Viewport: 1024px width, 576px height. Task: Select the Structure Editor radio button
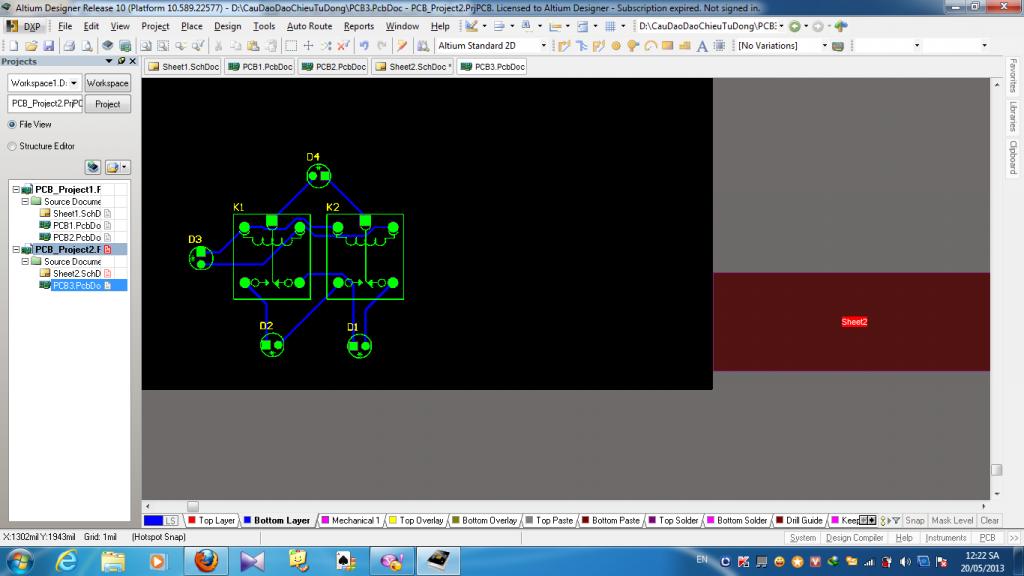(12, 146)
